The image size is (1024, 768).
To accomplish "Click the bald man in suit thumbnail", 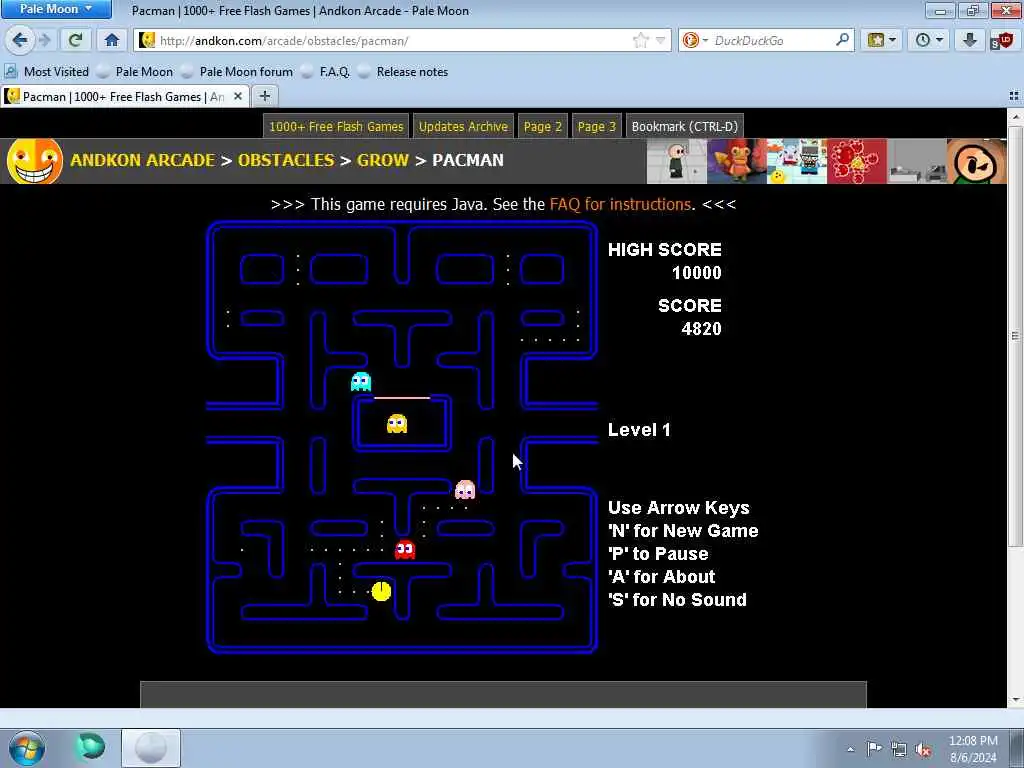I will [x=677, y=161].
